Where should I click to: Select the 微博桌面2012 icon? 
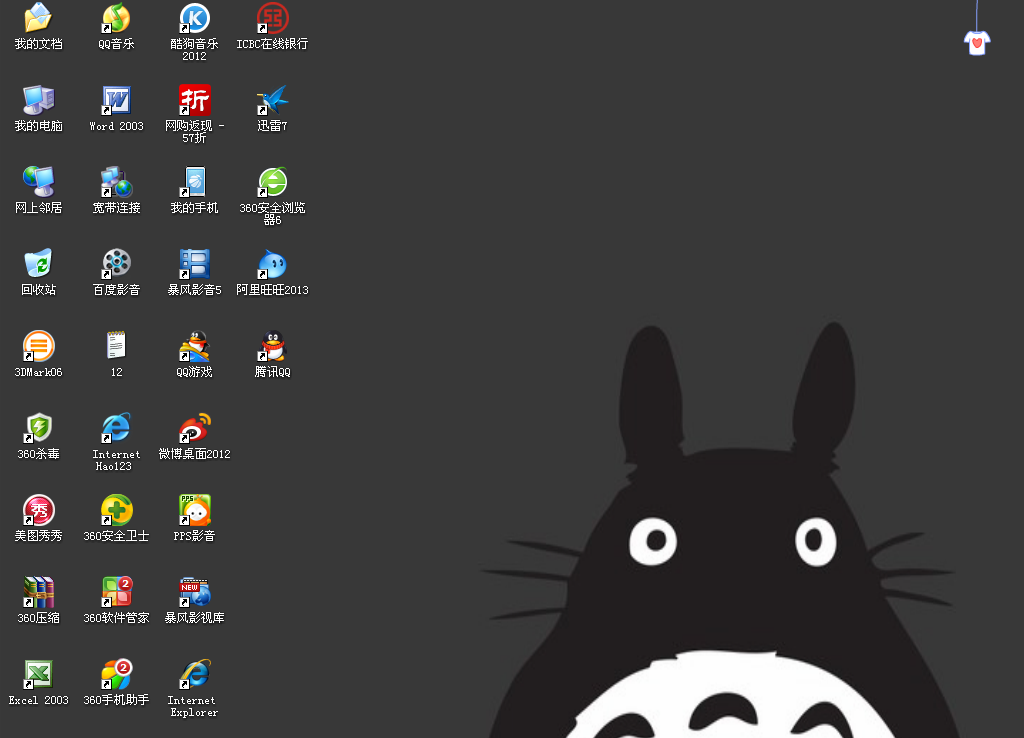[x=194, y=428]
